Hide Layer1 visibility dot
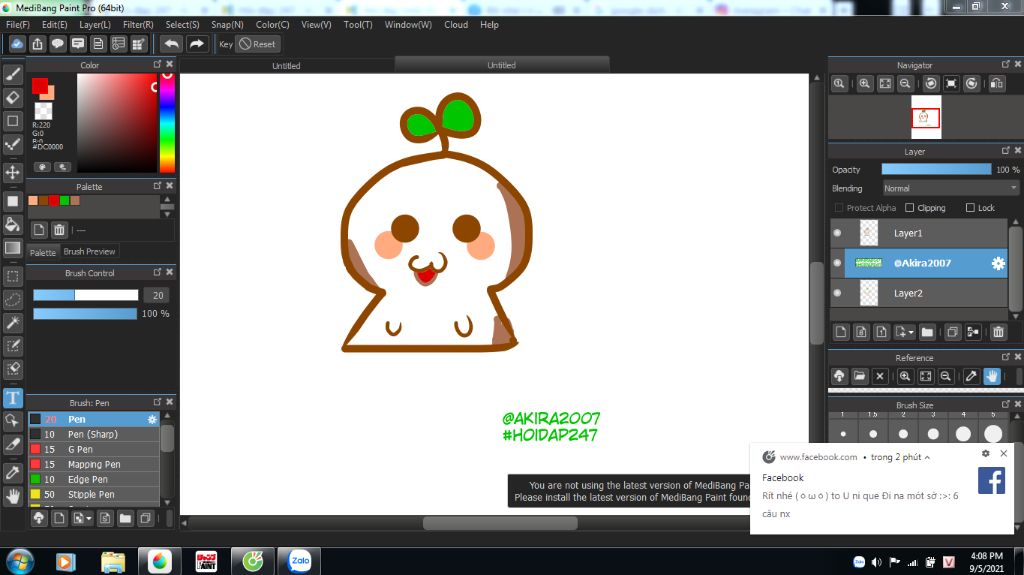1024x575 pixels. click(x=838, y=233)
